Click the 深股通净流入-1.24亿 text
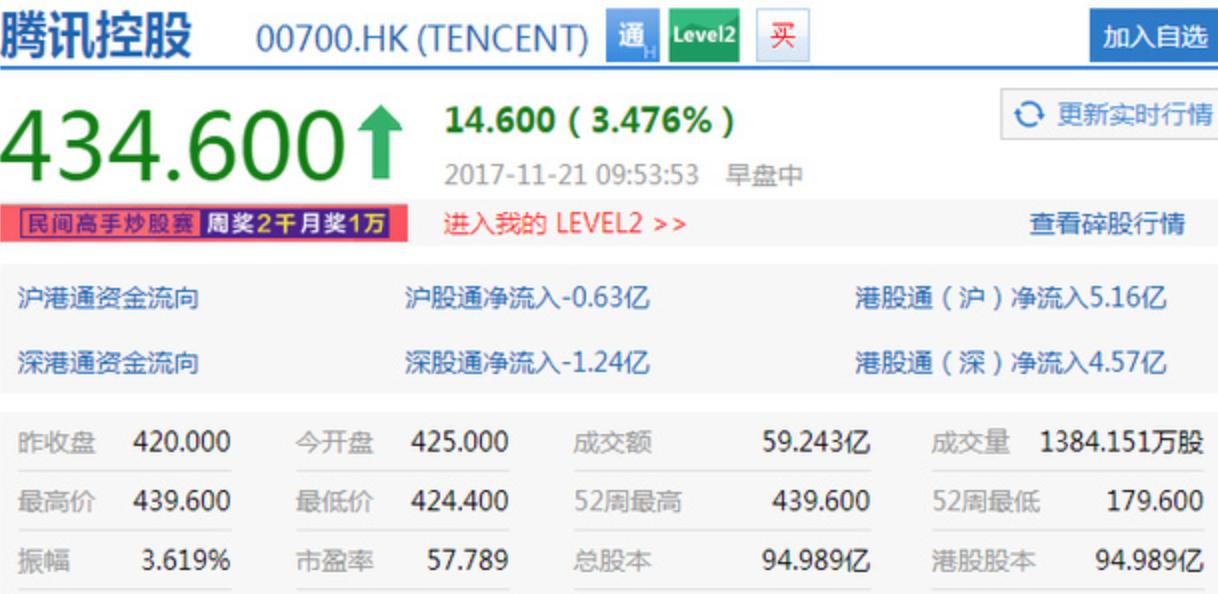Viewport: 1218px width, 594px height. [527, 362]
